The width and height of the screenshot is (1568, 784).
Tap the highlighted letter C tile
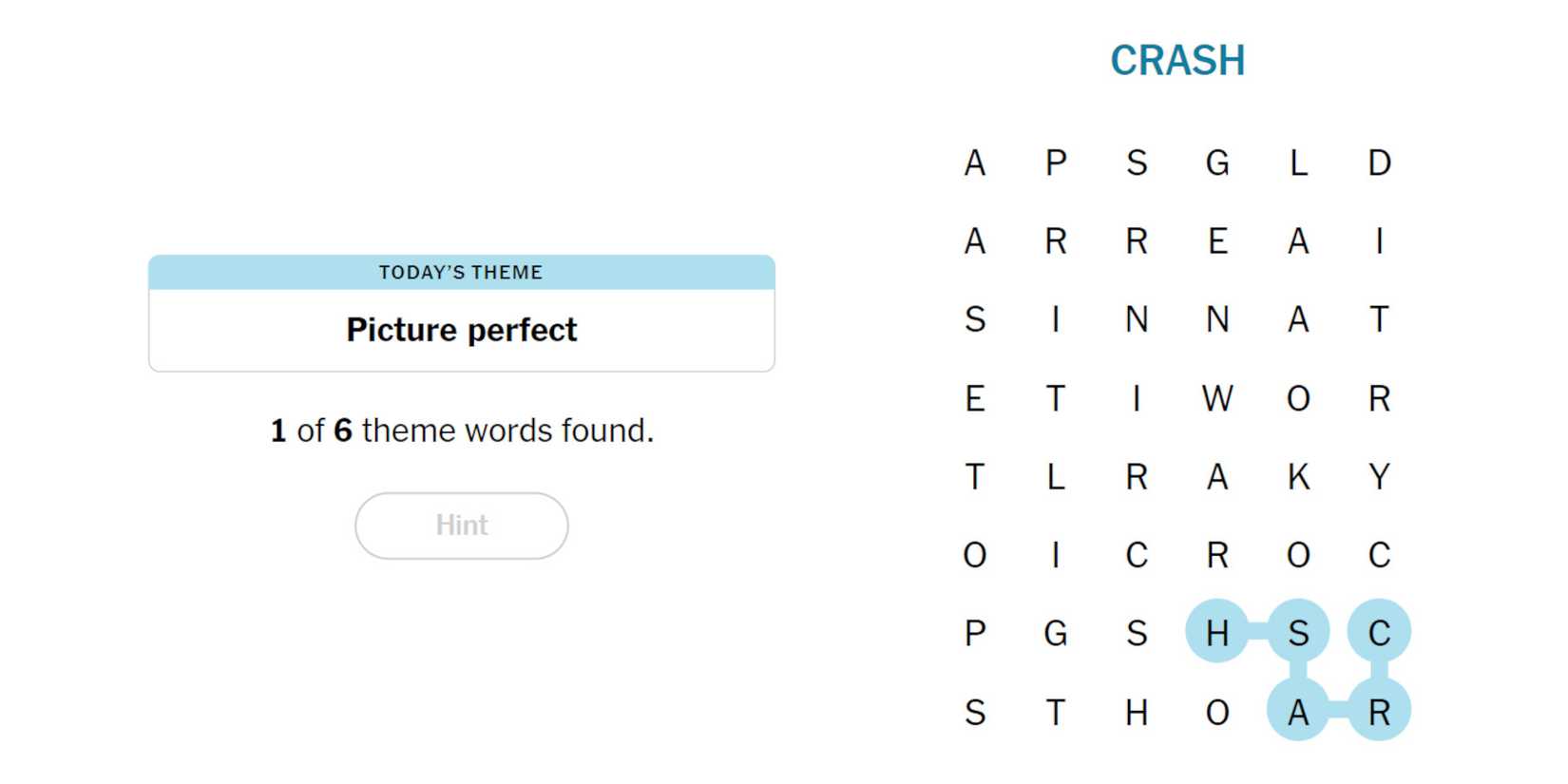[x=1379, y=632]
